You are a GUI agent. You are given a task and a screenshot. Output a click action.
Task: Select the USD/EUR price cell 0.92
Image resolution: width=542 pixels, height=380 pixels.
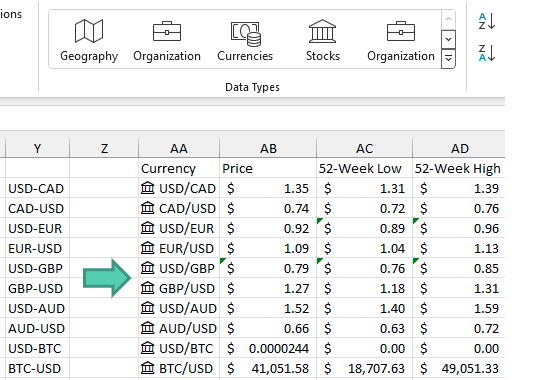[268, 229]
